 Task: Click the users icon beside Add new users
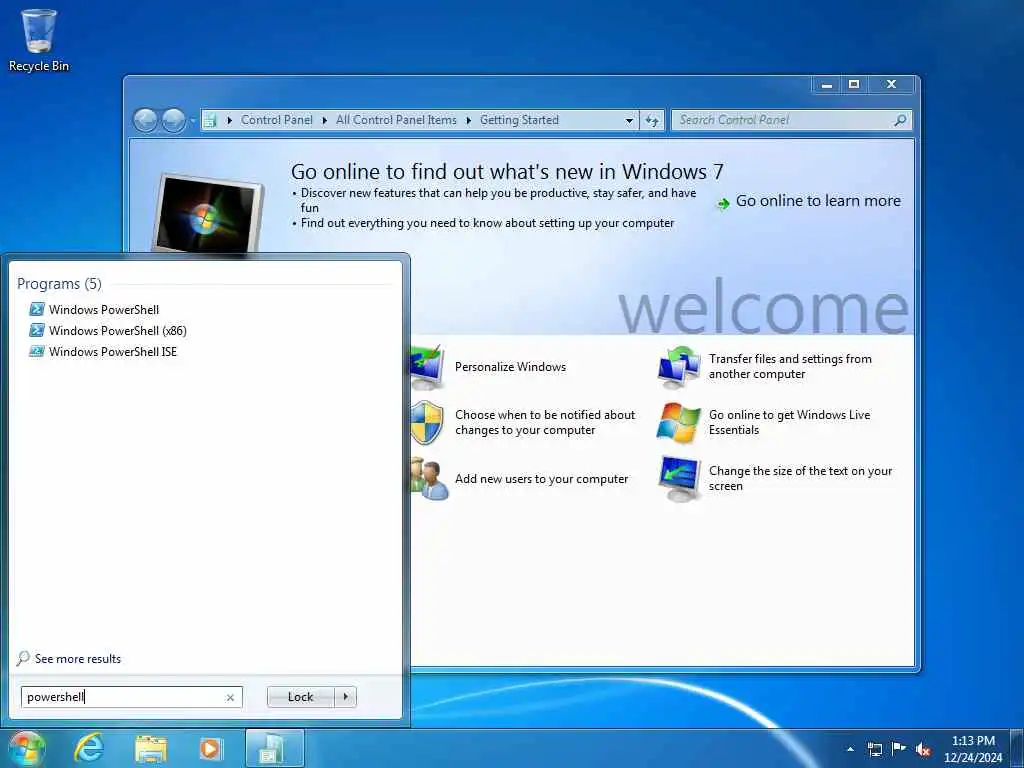(429, 479)
